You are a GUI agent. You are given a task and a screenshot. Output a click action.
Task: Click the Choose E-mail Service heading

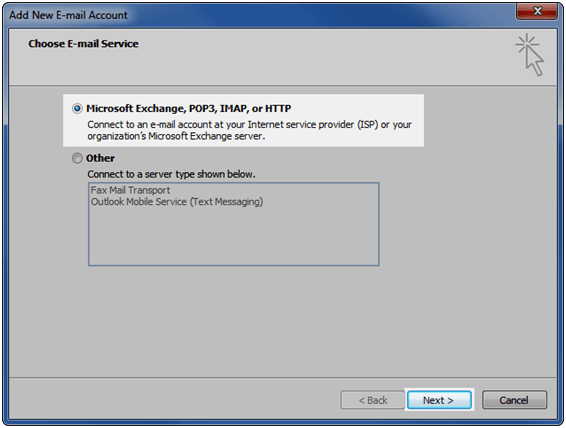coord(83,44)
